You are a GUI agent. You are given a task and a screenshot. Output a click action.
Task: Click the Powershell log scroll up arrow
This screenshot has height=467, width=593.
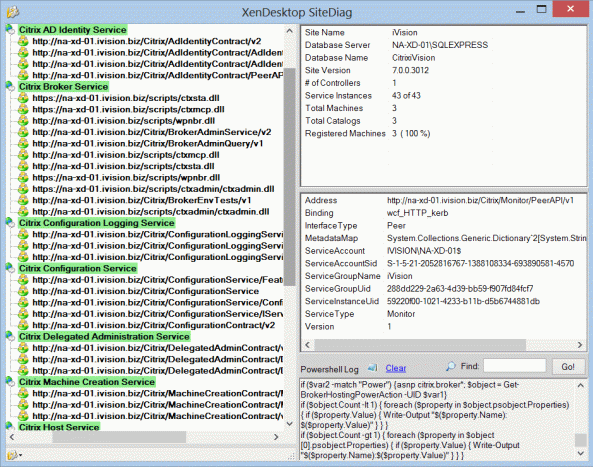point(580,385)
